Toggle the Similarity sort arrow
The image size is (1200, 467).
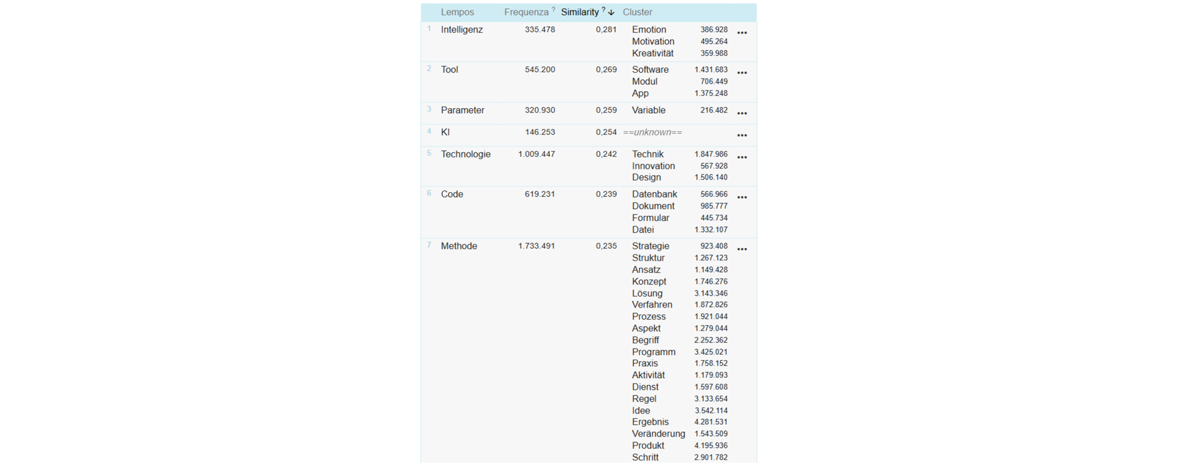click(612, 13)
